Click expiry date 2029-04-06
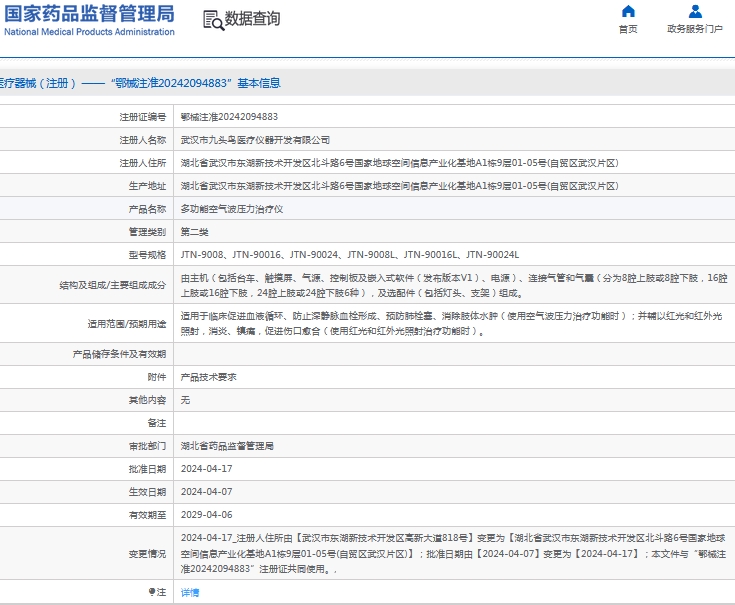735x605 pixels. tap(207, 515)
